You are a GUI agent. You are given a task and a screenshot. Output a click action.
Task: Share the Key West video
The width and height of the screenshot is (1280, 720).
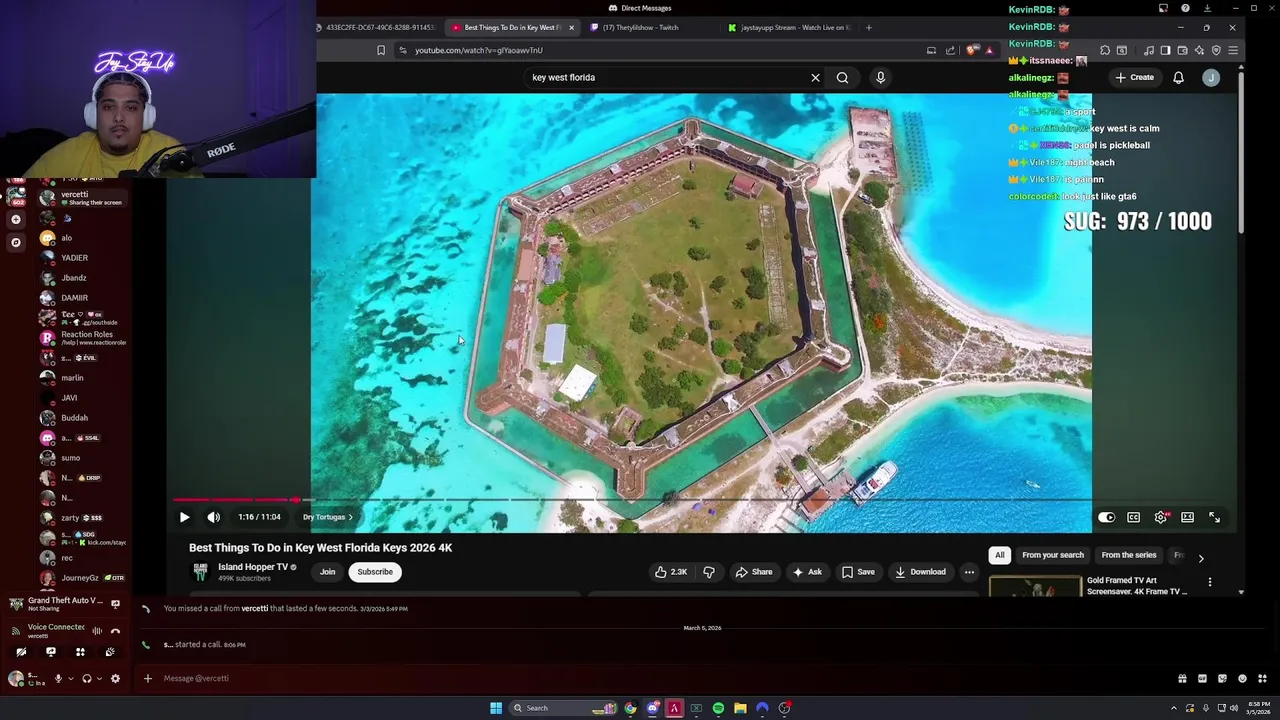tap(754, 572)
